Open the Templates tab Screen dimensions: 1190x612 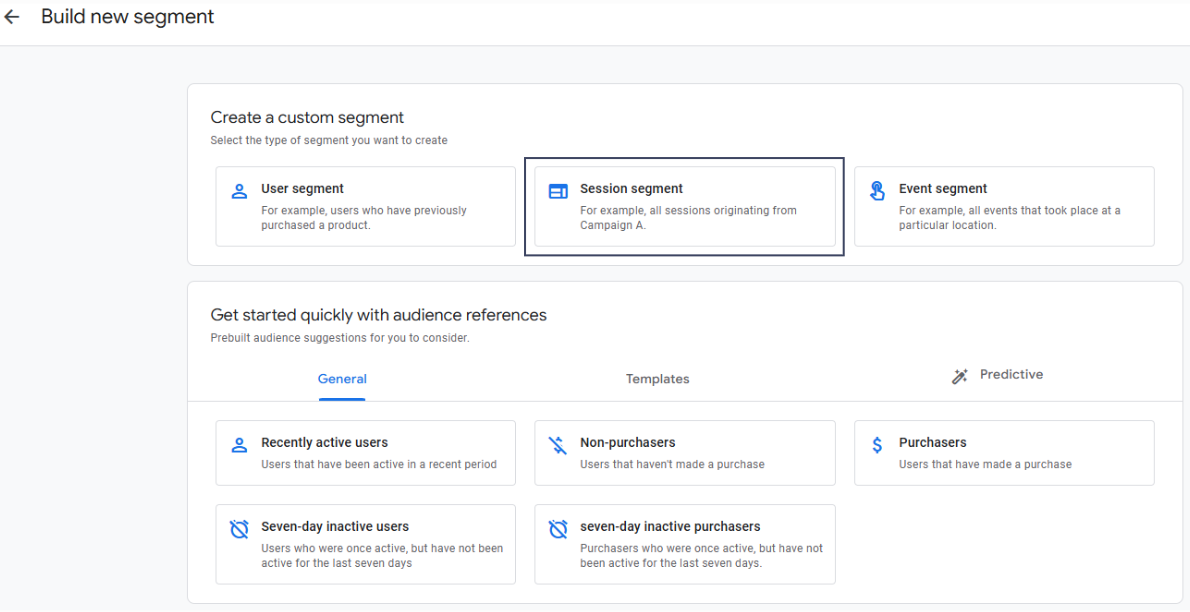point(657,379)
